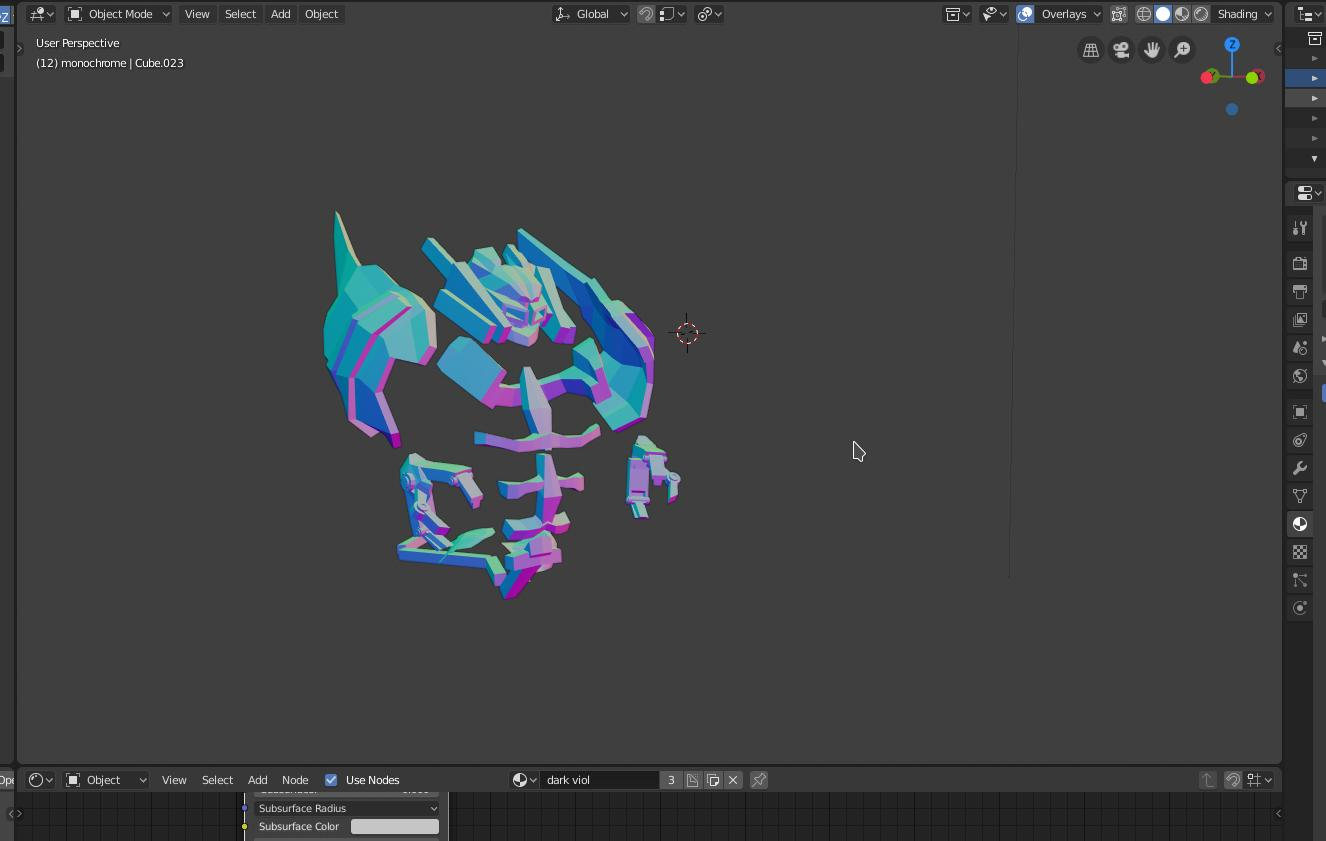
Task: Open the viewport View menu
Action: point(197,14)
